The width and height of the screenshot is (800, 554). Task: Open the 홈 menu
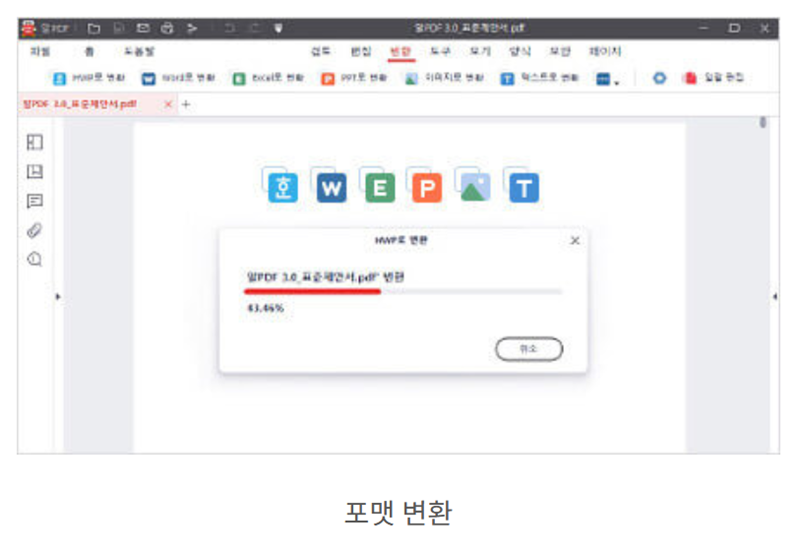click(x=89, y=51)
